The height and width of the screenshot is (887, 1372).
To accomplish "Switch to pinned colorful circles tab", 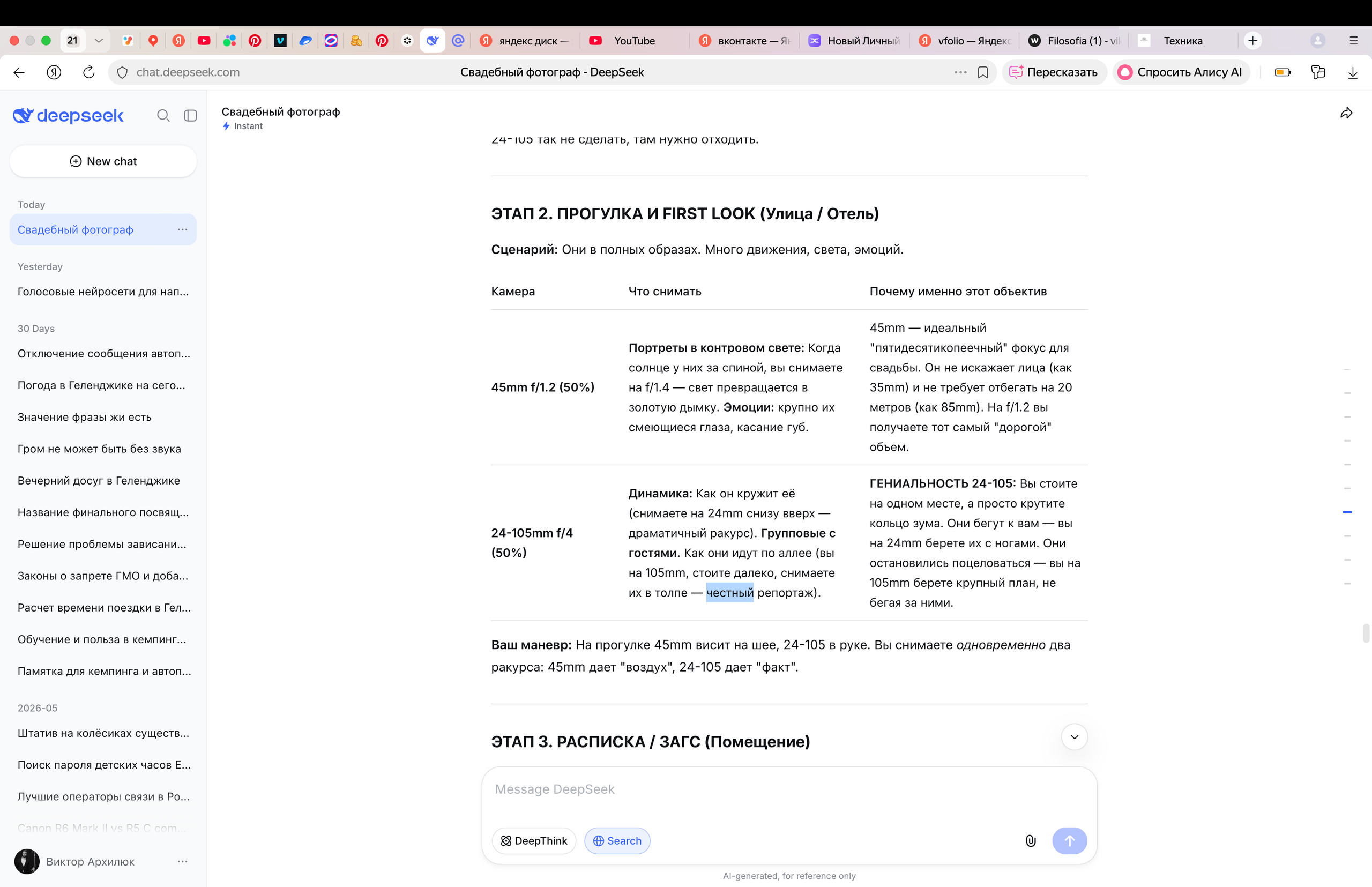I will [229, 41].
